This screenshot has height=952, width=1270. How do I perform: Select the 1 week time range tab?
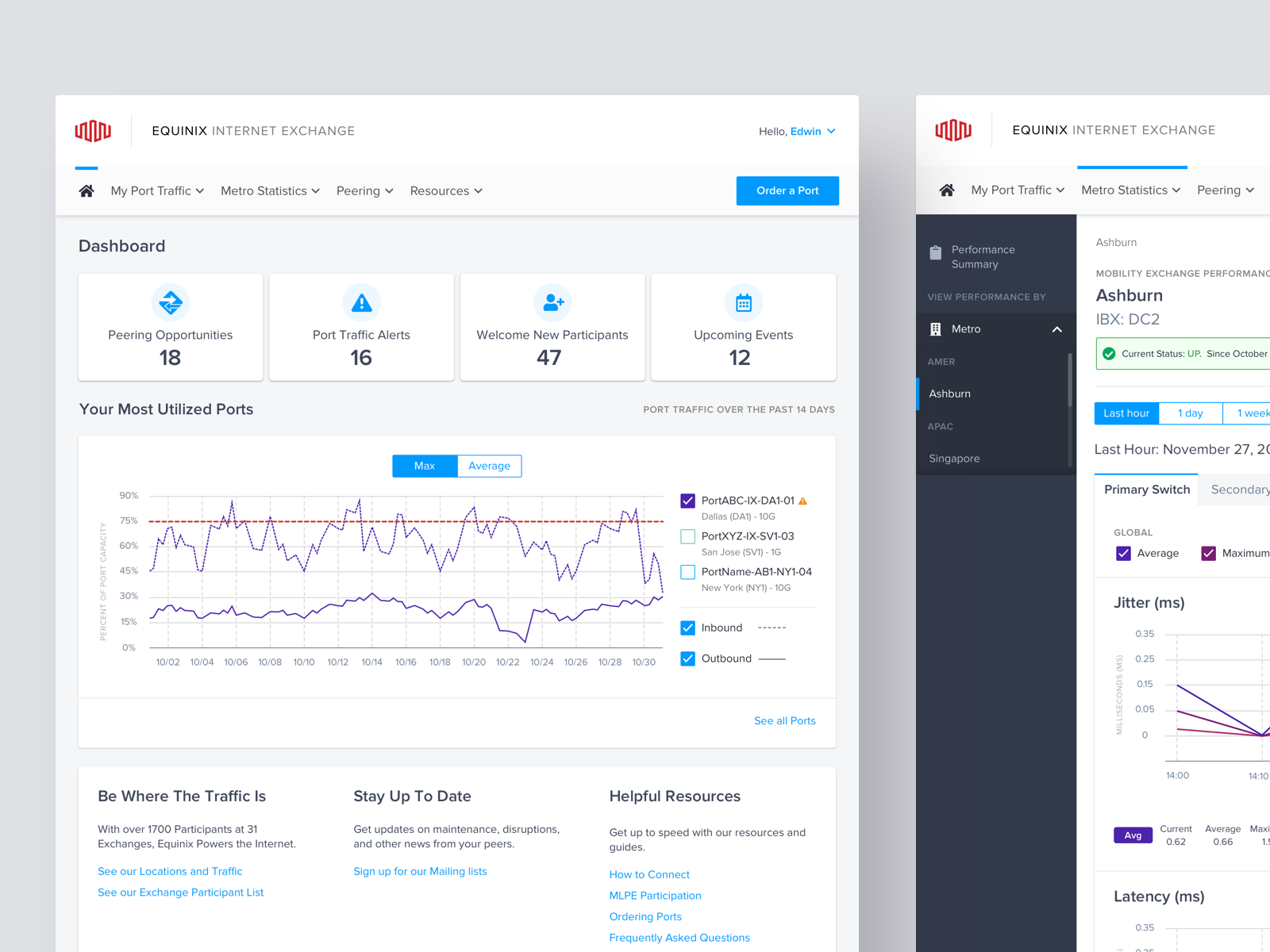point(1248,413)
